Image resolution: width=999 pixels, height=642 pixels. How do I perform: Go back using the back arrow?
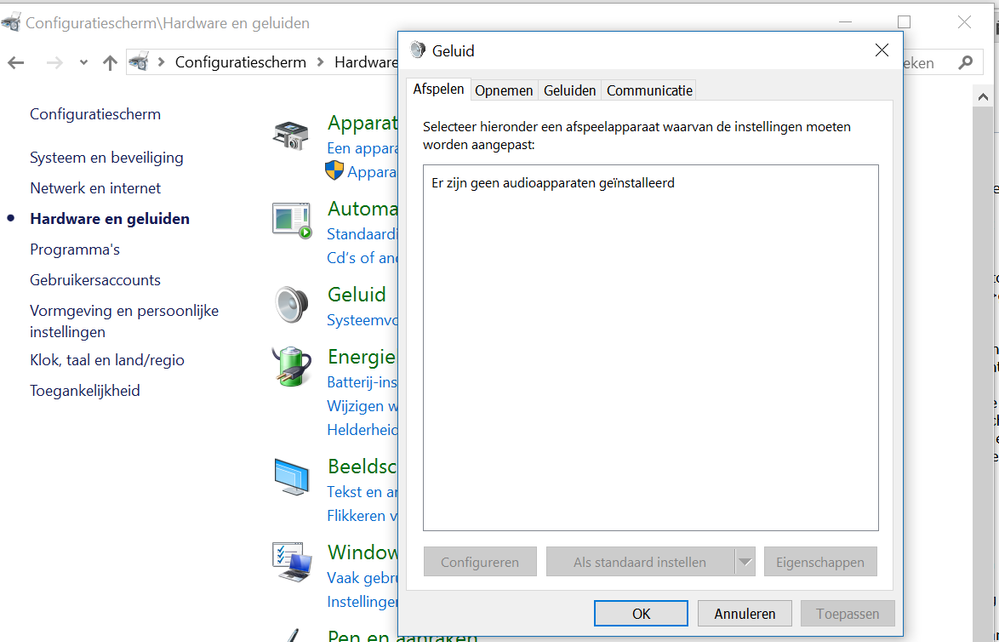16,63
